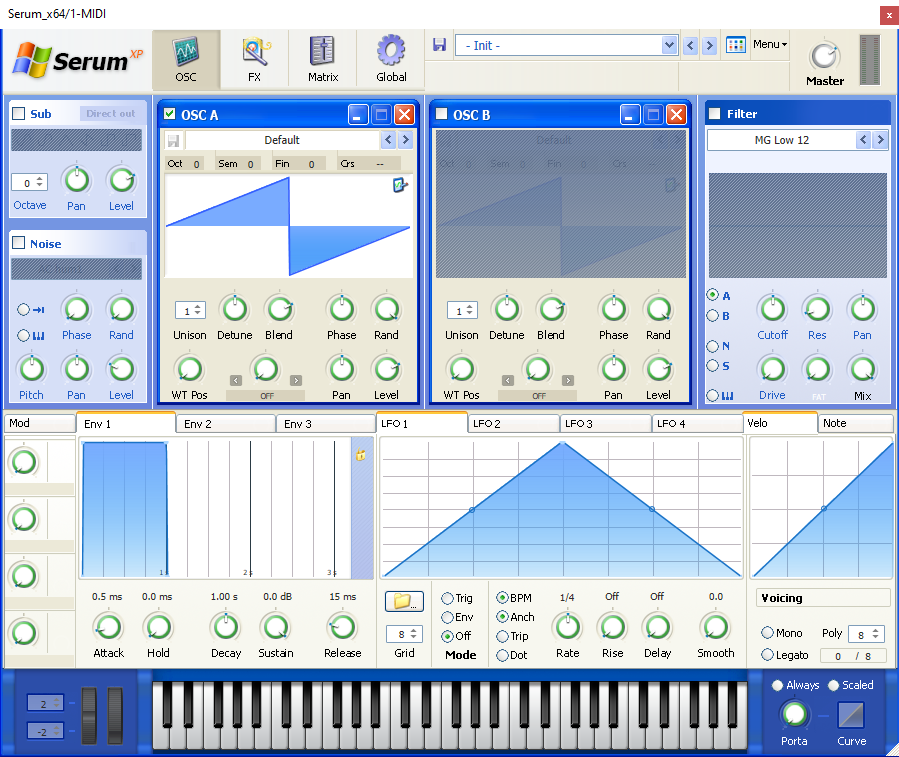Open the OSC page icon
The image size is (899, 757).
[186, 60]
